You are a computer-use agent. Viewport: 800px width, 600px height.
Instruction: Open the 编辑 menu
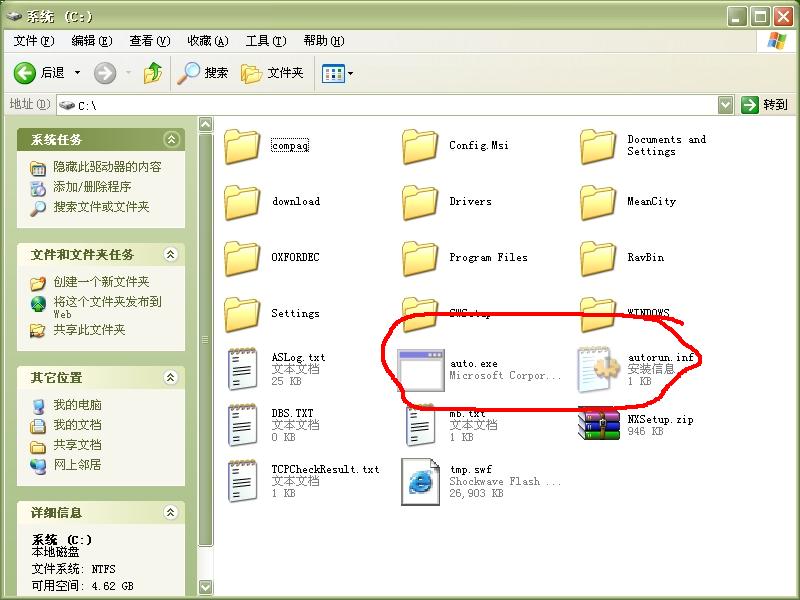(x=92, y=41)
